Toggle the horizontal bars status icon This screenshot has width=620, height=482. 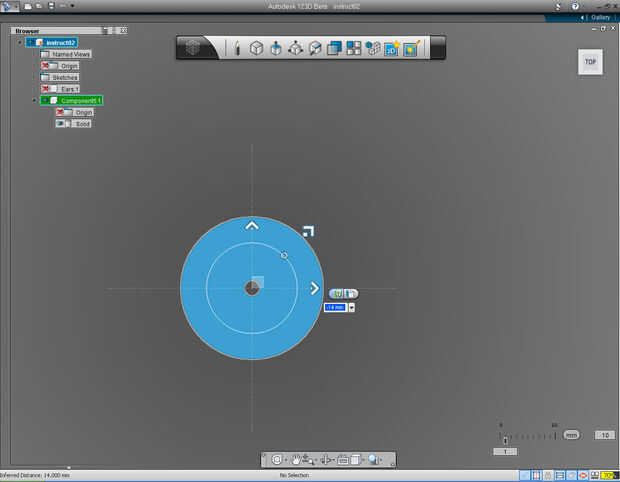pos(560,475)
